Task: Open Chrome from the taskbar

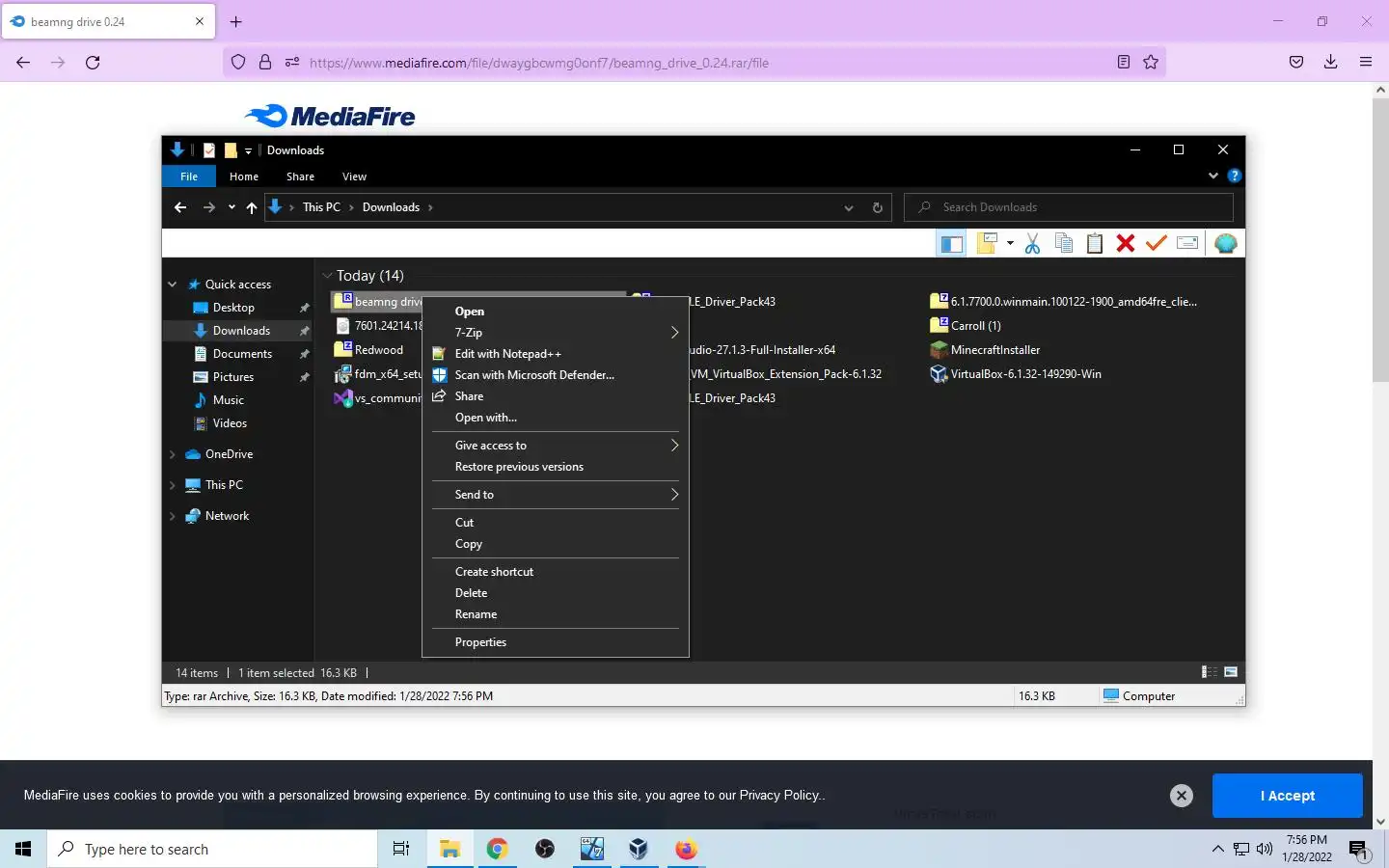Action: pos(497,849)
